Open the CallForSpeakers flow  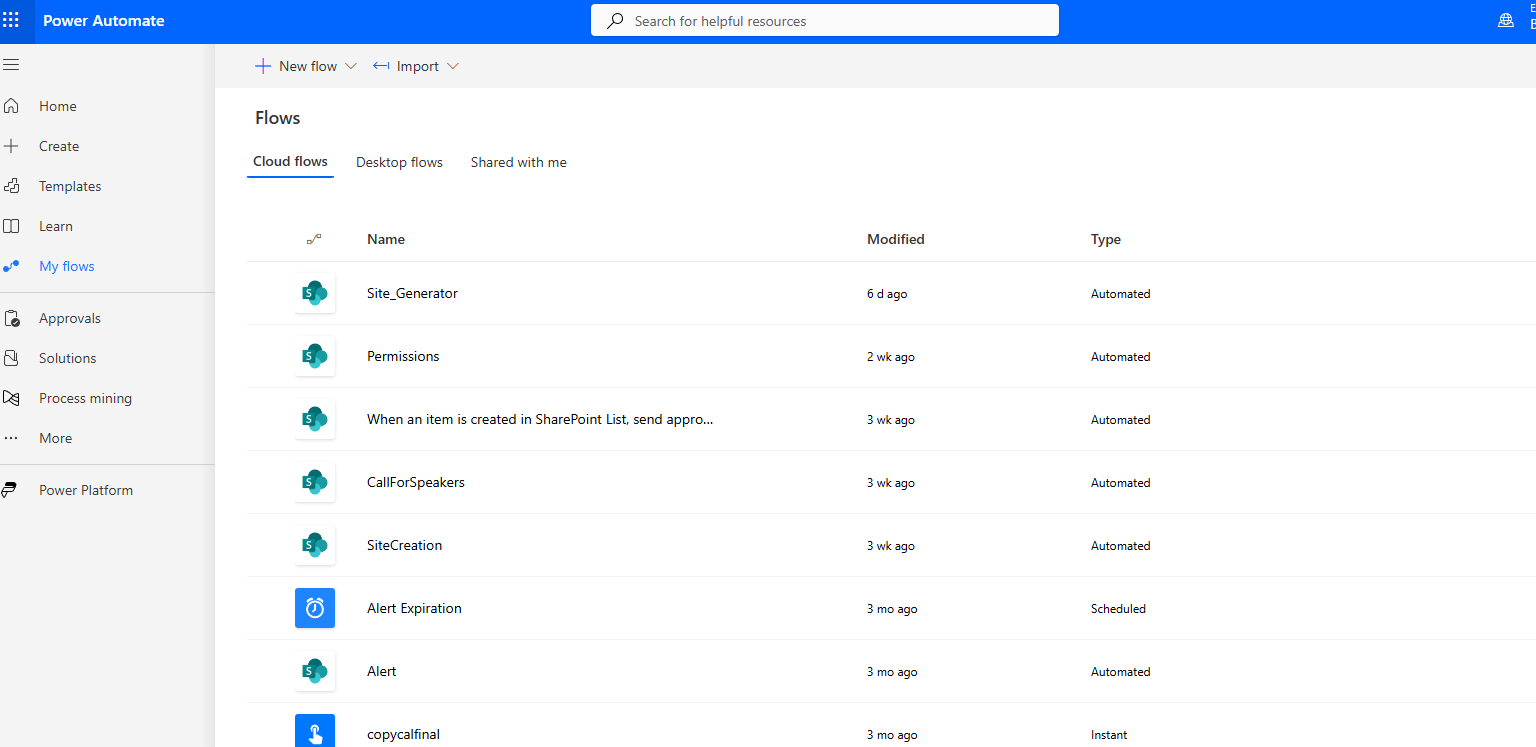(416, 482)
